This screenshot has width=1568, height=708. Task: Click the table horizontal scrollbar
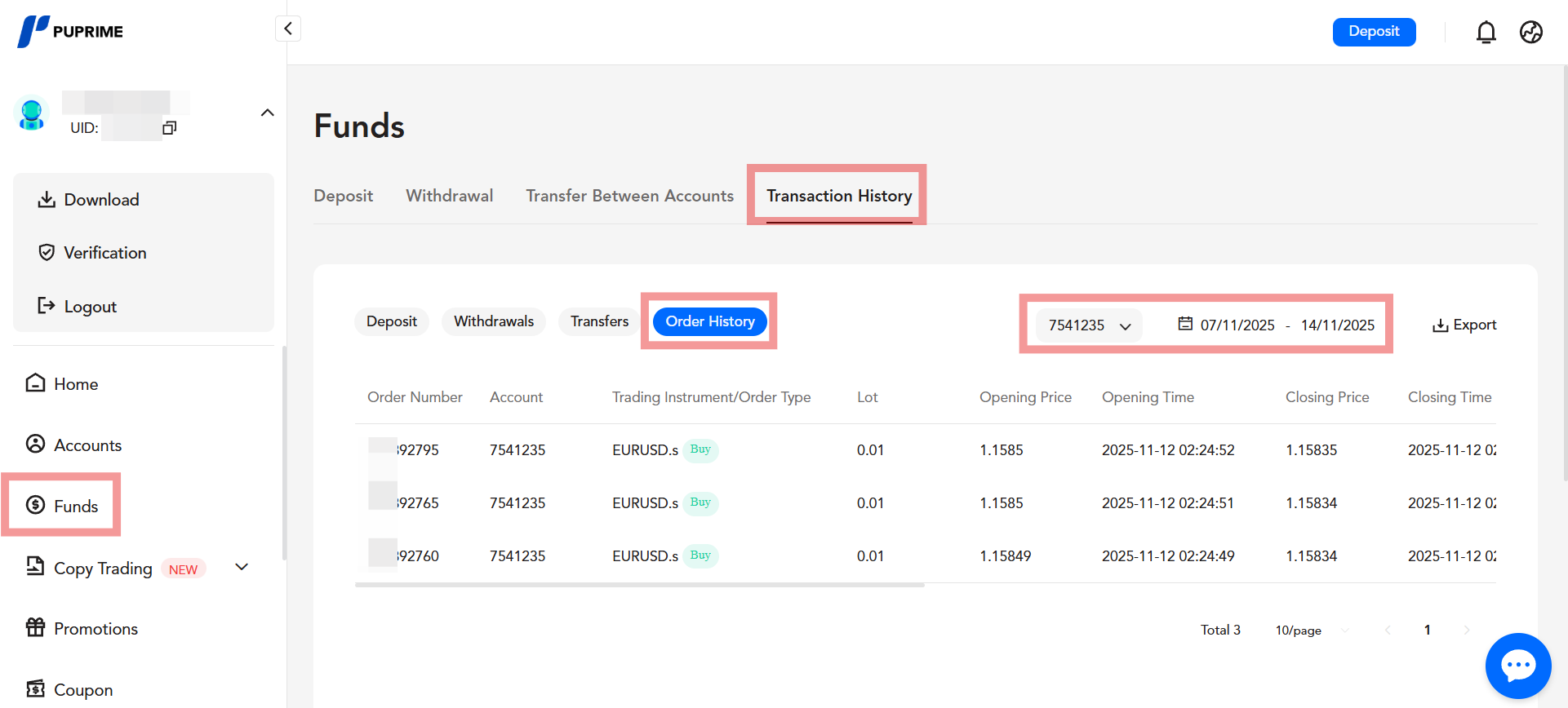click(x=639, y=585)
